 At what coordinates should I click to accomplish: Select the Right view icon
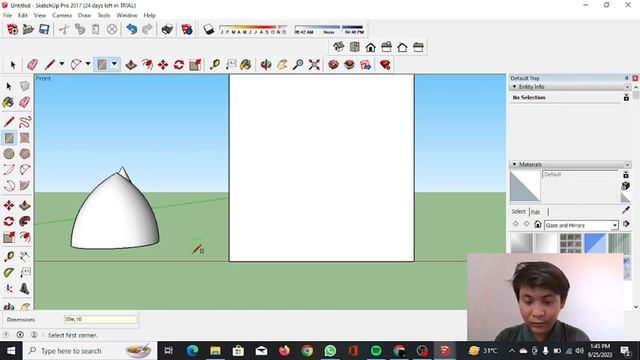(x=386, y=47)
